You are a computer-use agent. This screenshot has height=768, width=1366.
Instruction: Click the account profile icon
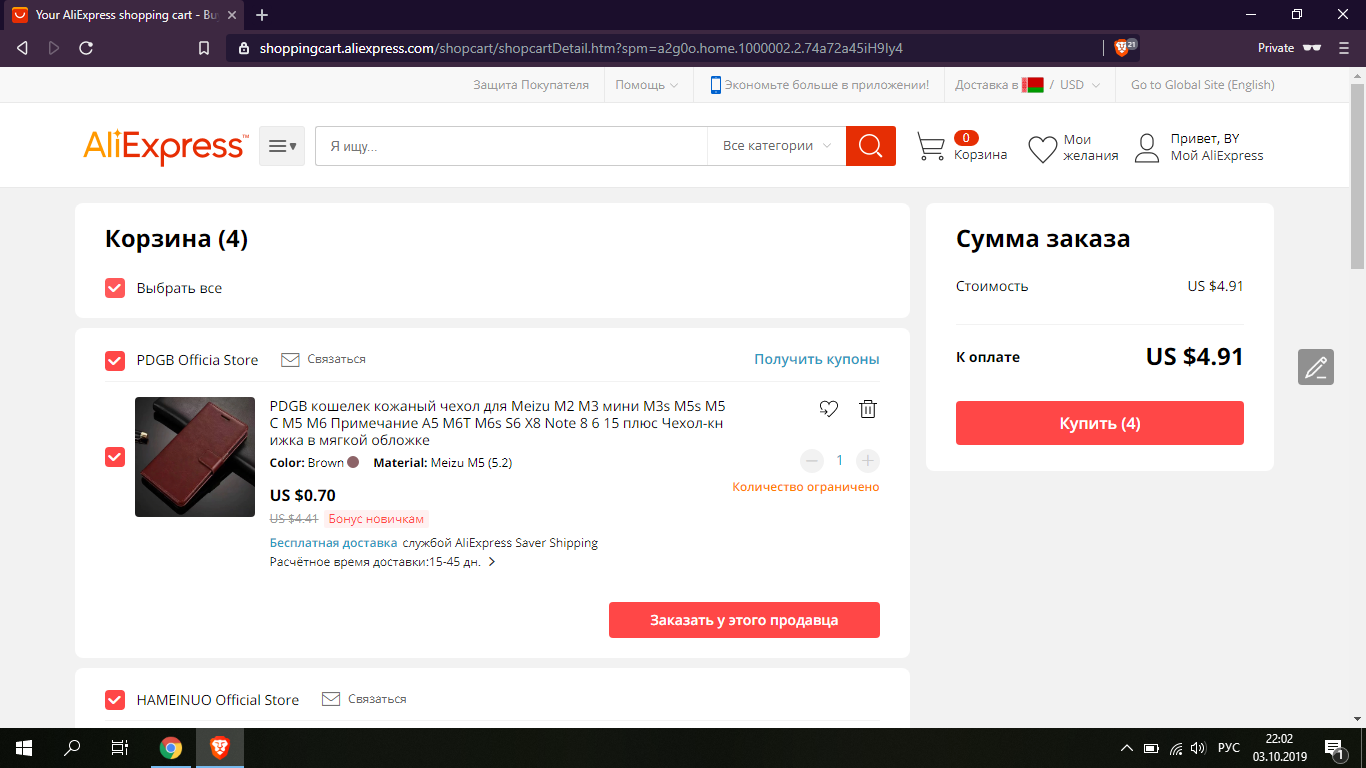point(1147,148)
